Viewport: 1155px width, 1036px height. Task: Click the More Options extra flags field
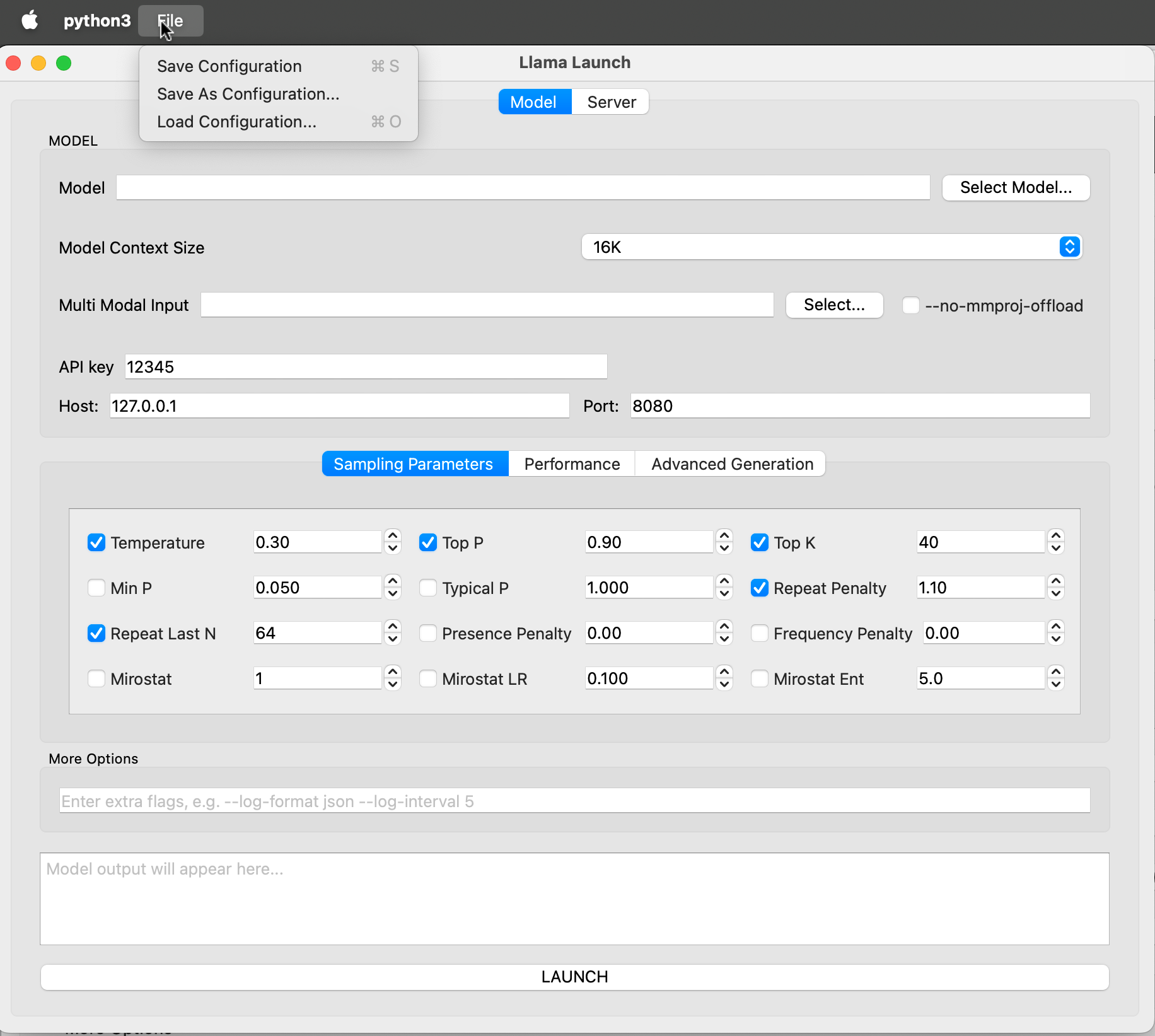(x=574, y=801)
